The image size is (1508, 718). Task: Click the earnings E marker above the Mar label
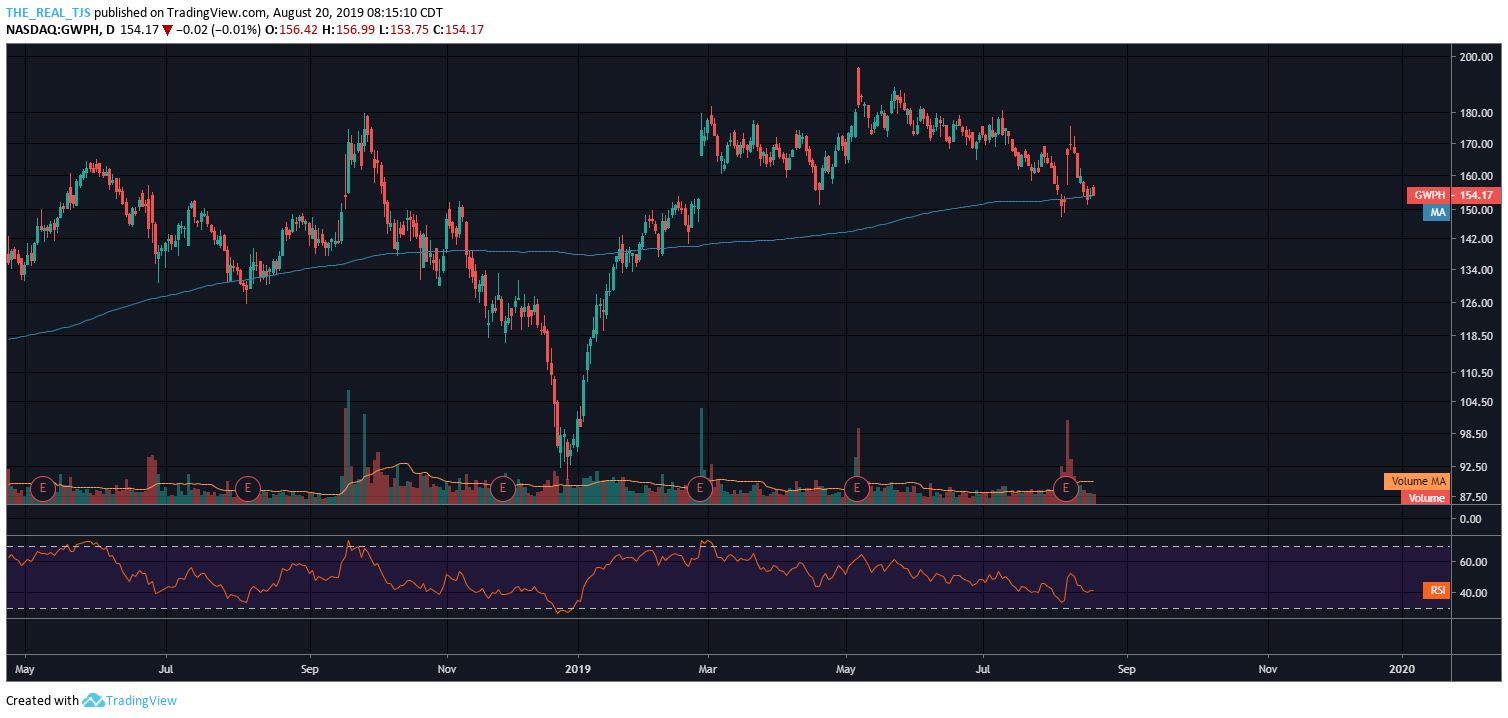[x=700, y=488]
